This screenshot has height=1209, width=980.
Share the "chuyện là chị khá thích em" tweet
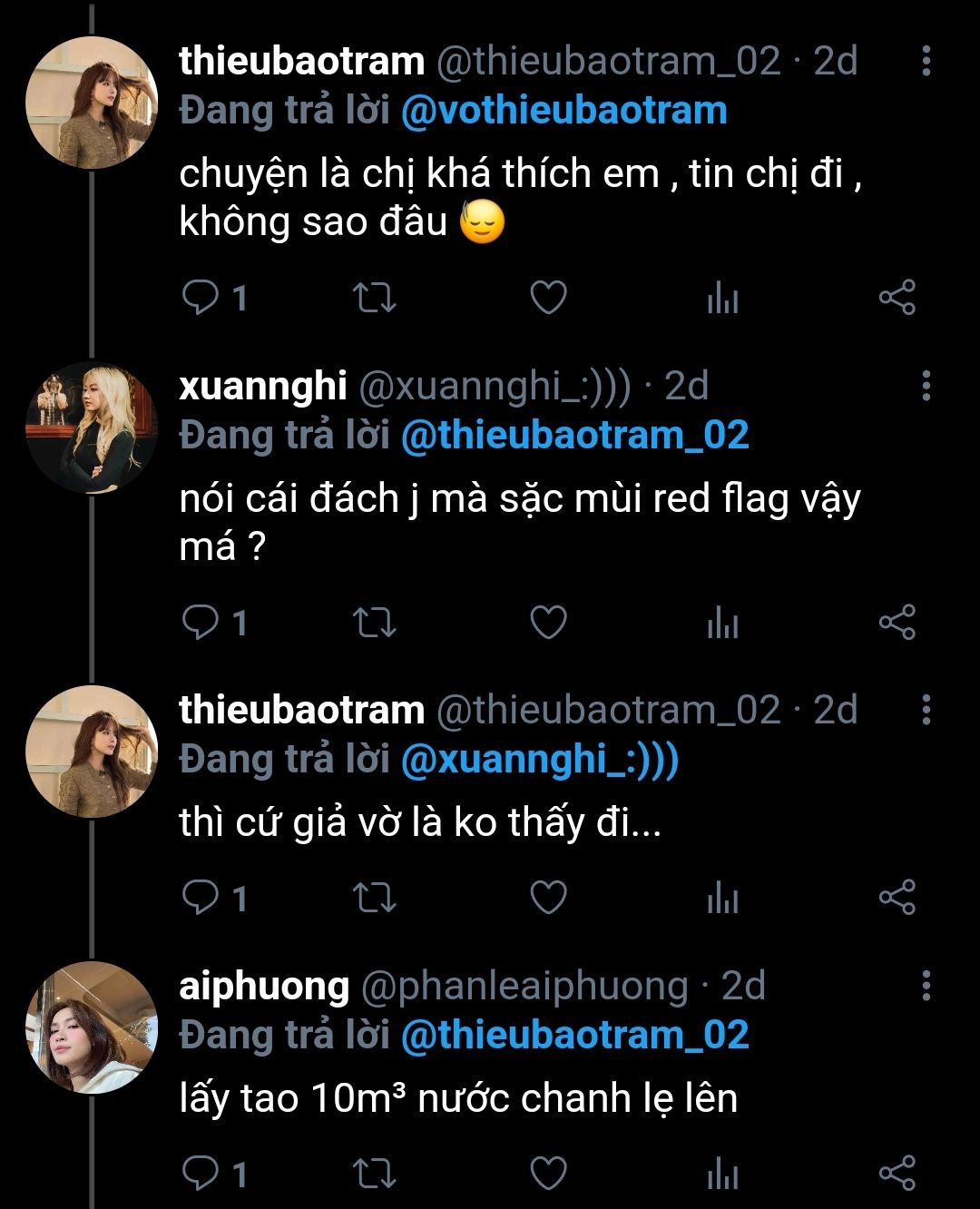[897, 298]
